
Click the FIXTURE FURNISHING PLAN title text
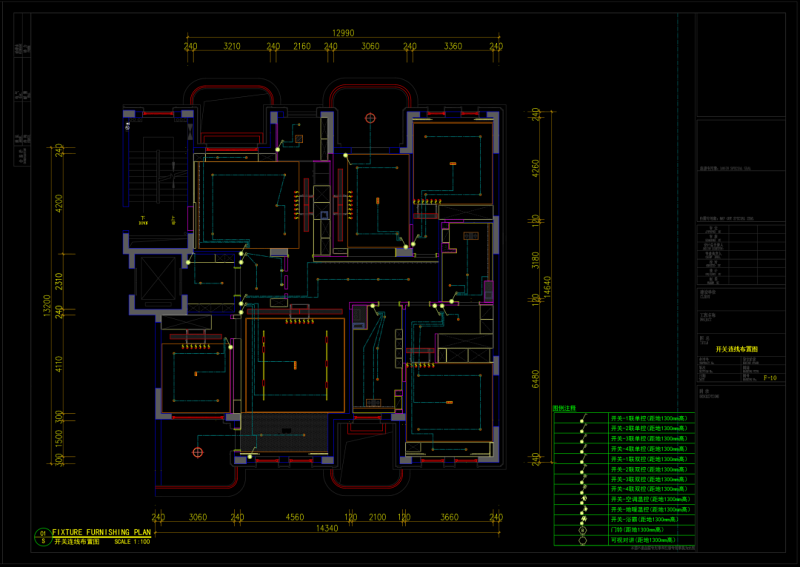(102, 533)
